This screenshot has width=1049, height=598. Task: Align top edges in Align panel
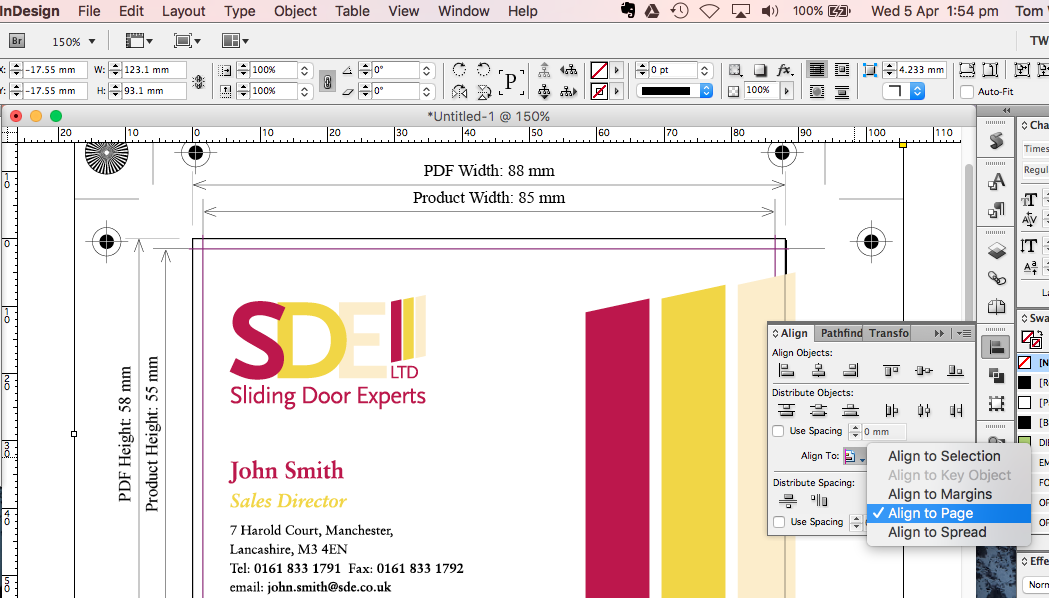click(x=891, y=370)
